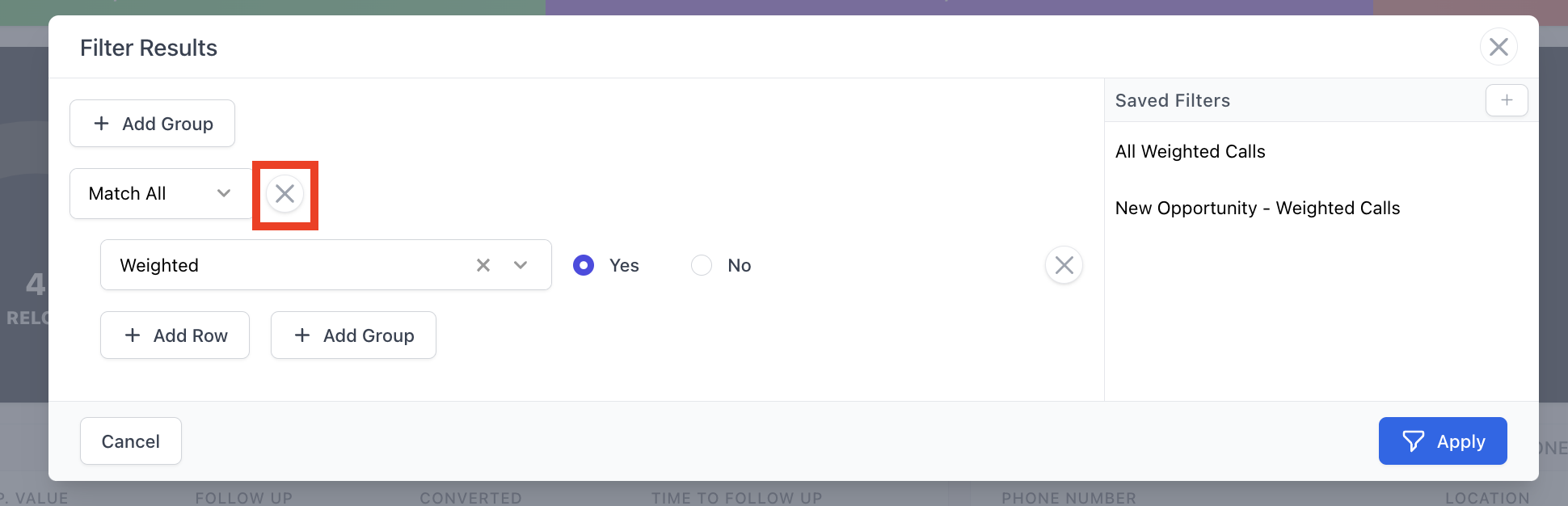
Task: Select the No radio option
Action: (x=702, y=265)
